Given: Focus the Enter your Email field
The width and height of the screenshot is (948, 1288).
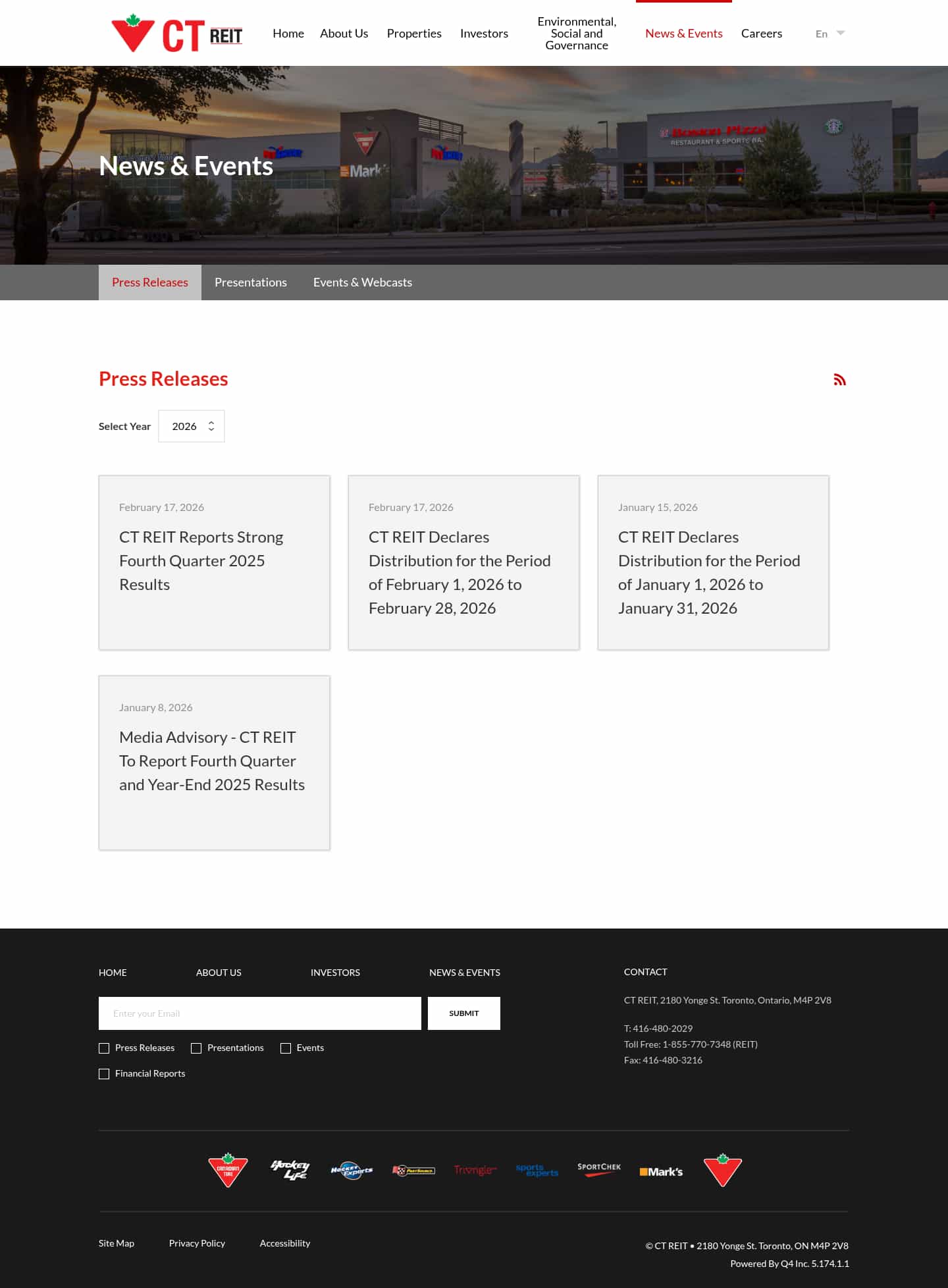Looking at the screenshot, I should [260, 1013].
